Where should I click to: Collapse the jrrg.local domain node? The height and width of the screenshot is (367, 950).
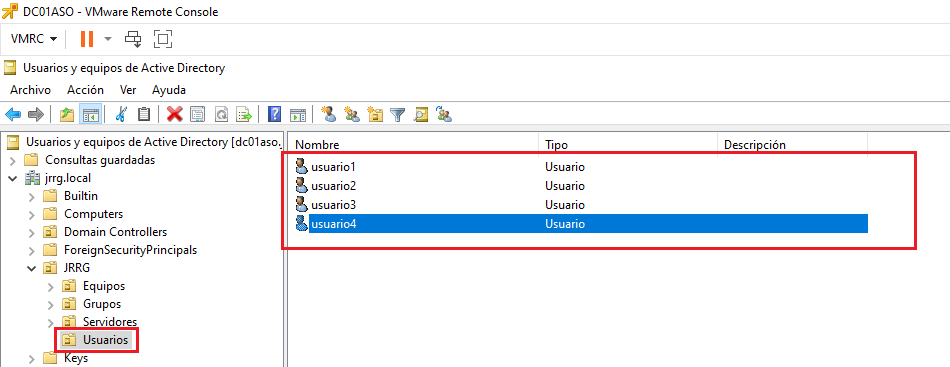[13, 179]
